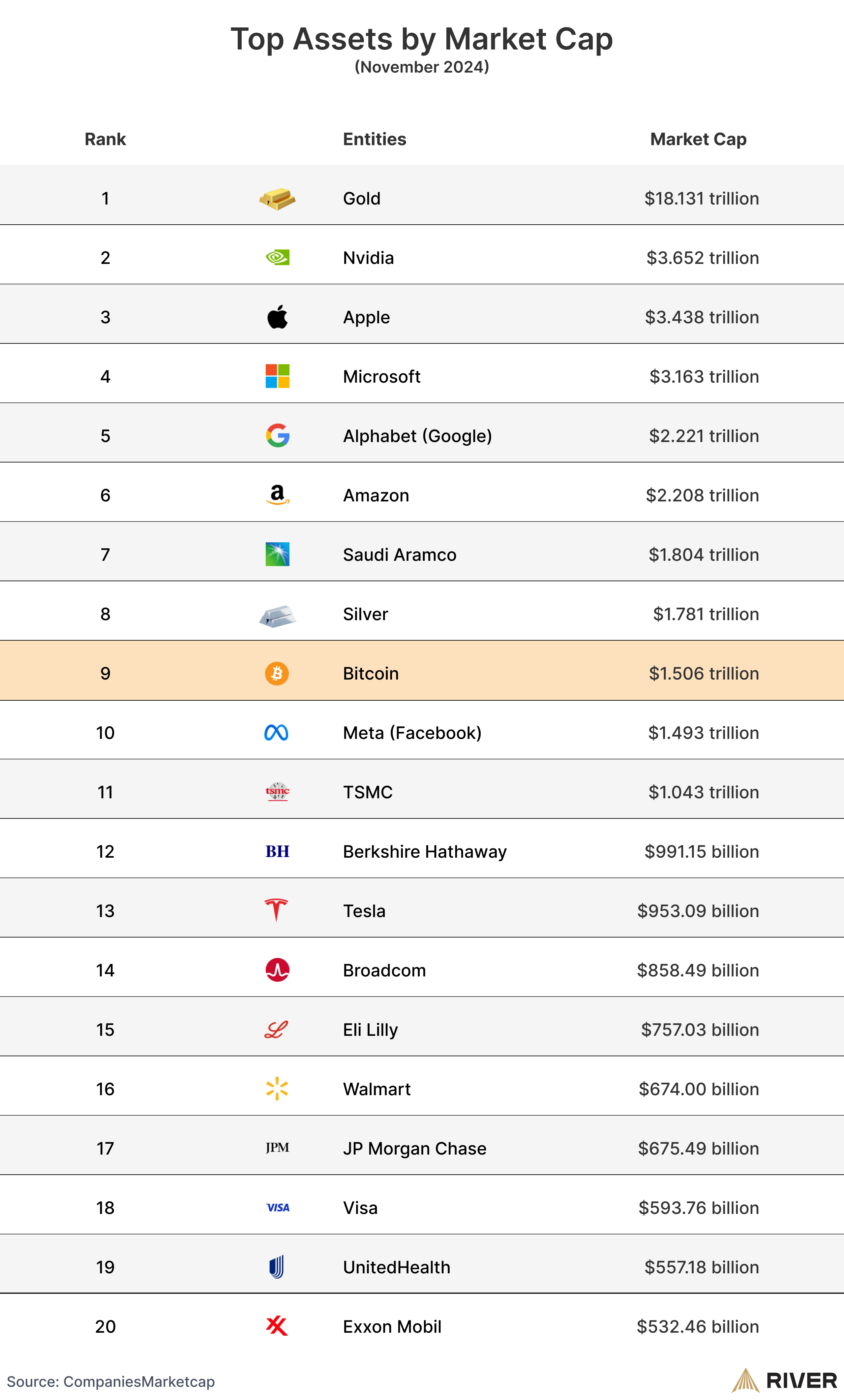Click the $991.15 billion value
Screen dimensions: 844x1400
(x=702, y=851)
